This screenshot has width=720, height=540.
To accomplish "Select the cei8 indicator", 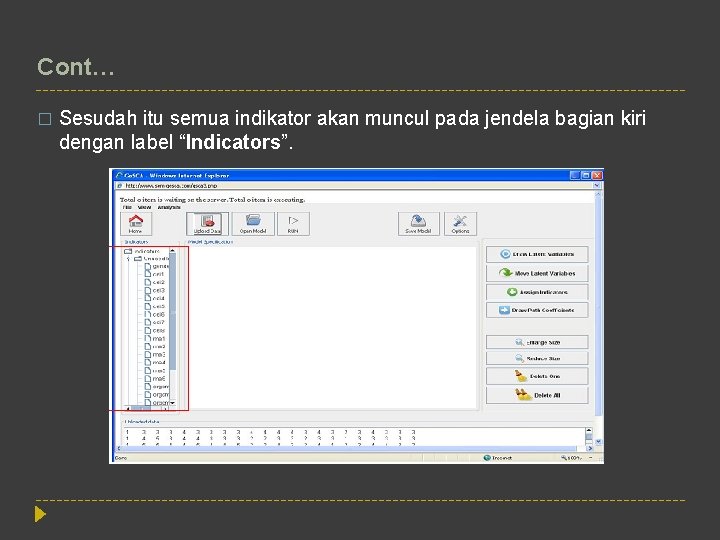I will 154,331.
